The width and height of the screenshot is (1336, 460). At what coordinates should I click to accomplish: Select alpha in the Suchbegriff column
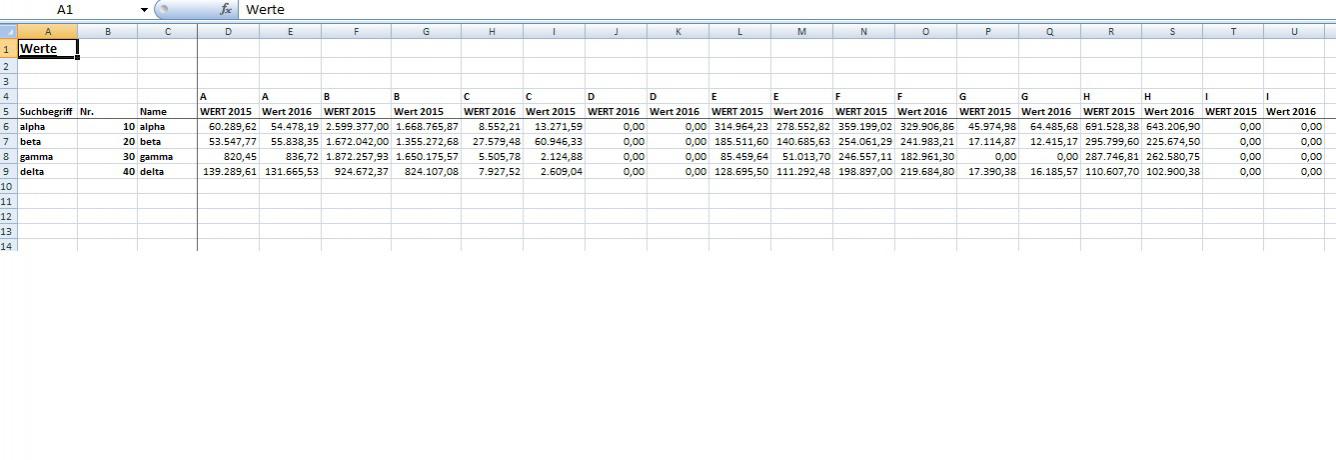[x=47, y=127]
